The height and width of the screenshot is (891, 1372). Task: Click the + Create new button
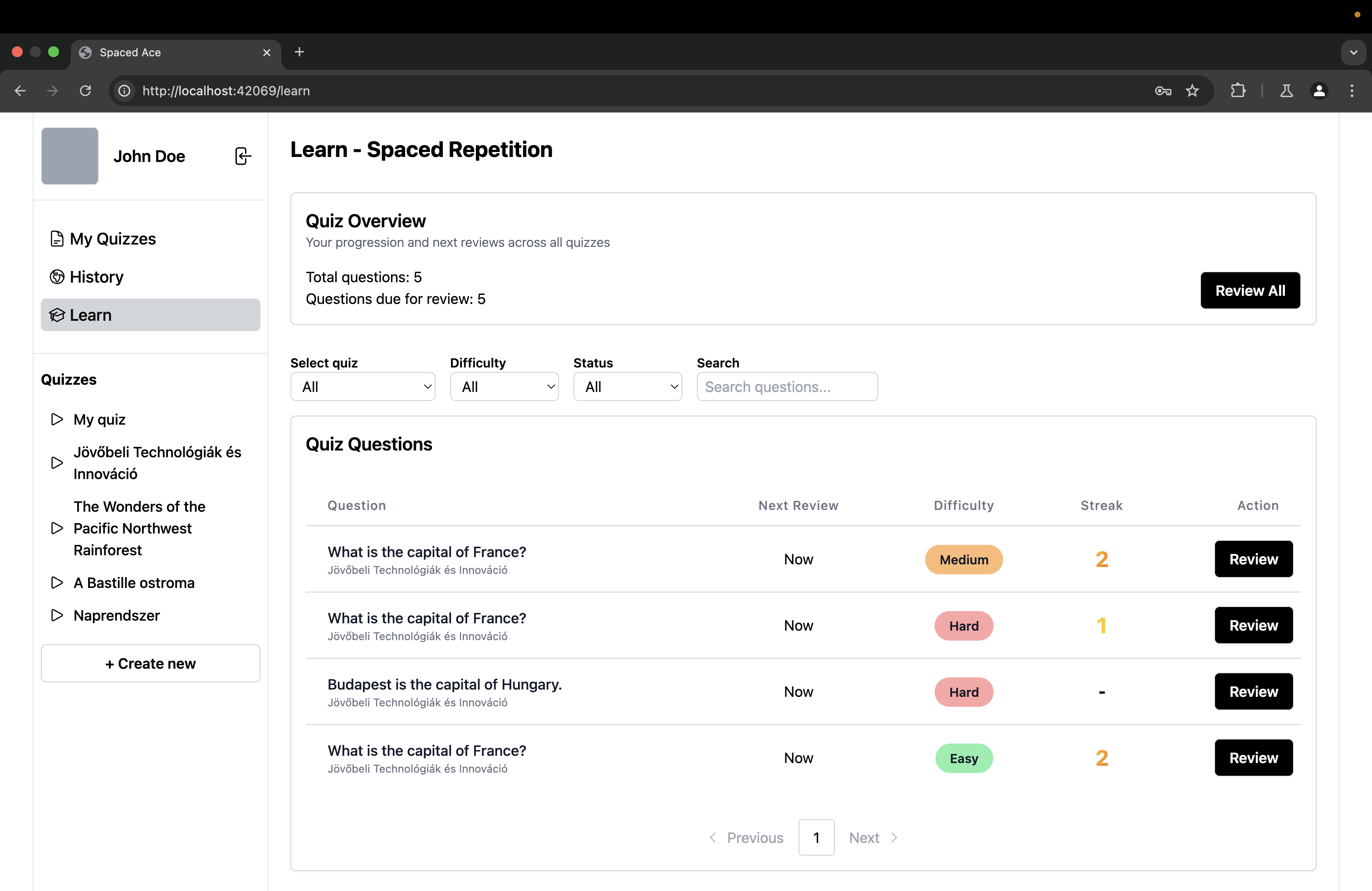pyautogui.click(x=151, y=663)
